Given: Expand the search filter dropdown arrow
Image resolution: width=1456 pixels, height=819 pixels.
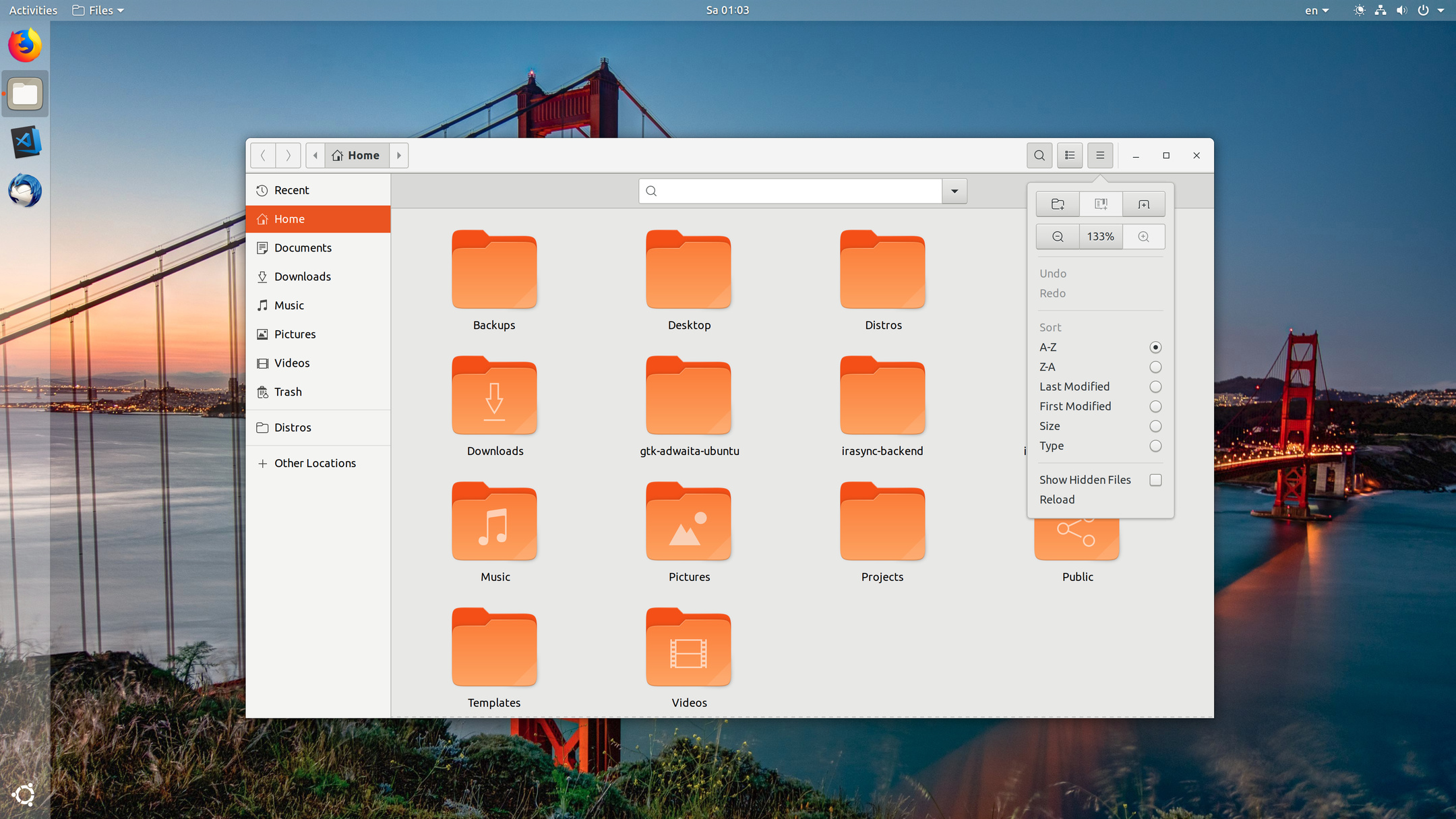Looking at the screenshot, I should [x=954, y=191].
